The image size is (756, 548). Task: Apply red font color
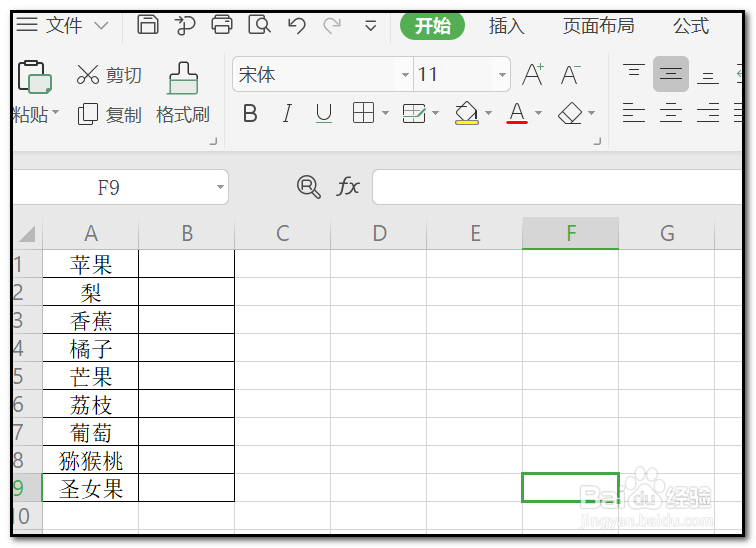point(517,113)
